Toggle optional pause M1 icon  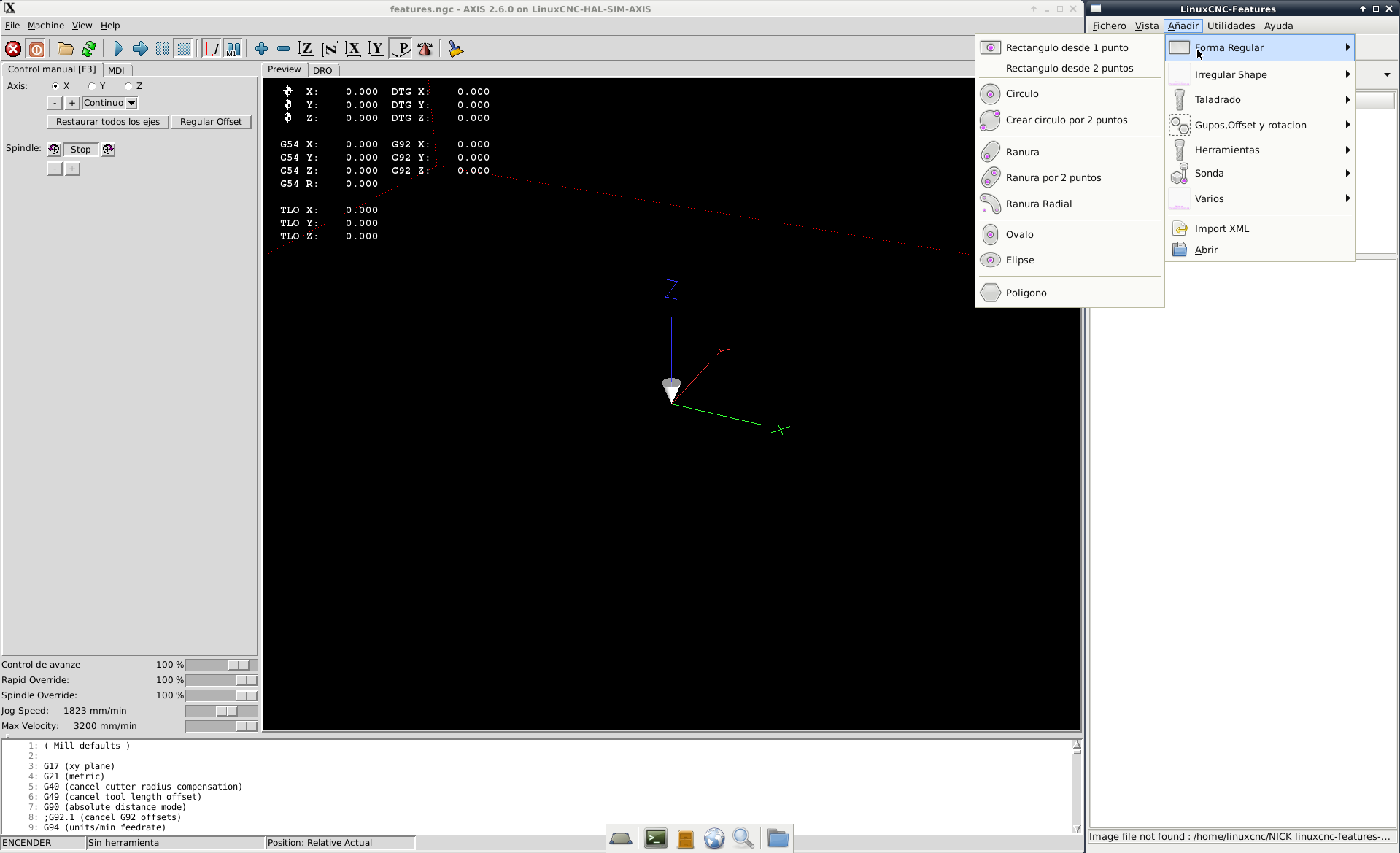233,49
